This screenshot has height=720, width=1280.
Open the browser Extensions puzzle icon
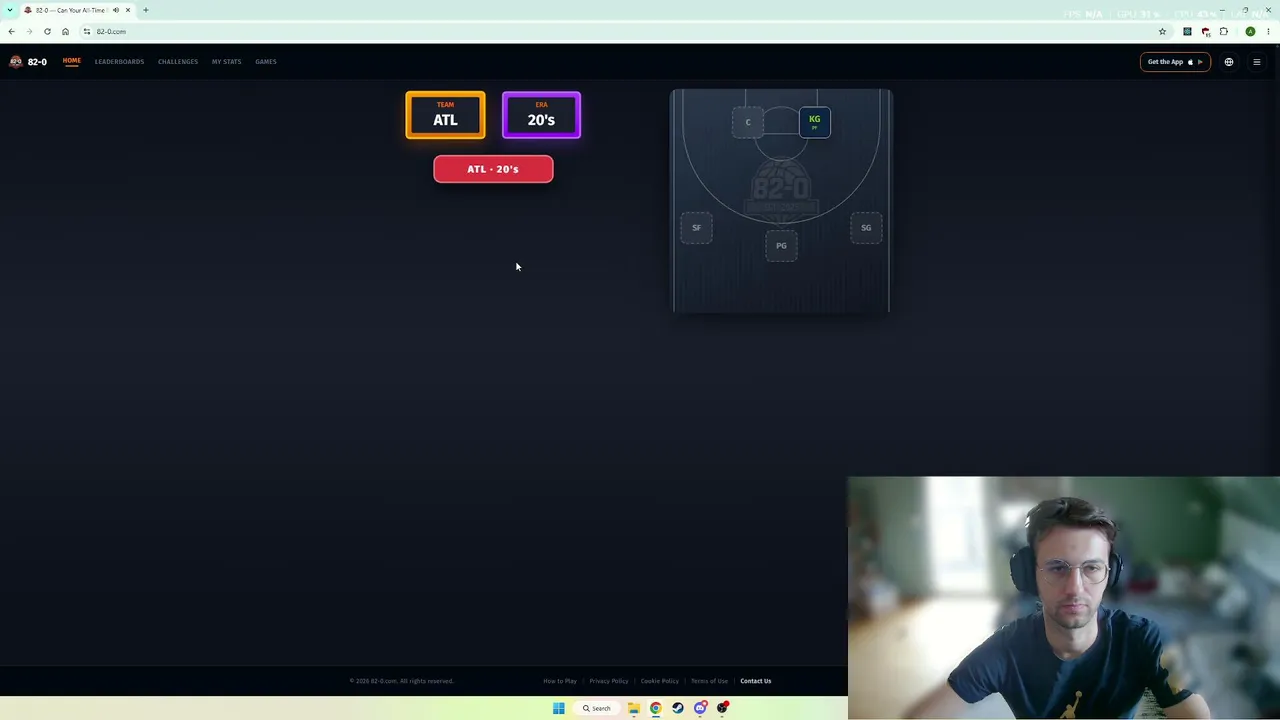1223,31
